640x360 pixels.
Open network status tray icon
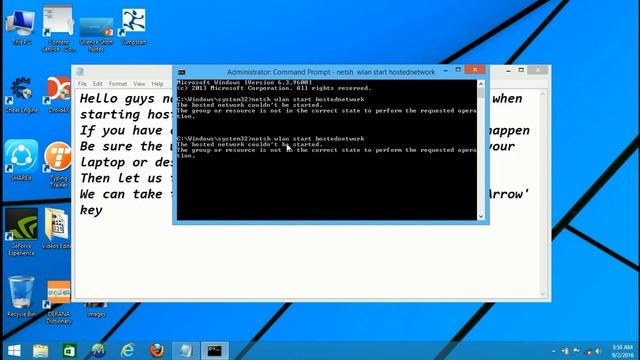pos(588,351)
